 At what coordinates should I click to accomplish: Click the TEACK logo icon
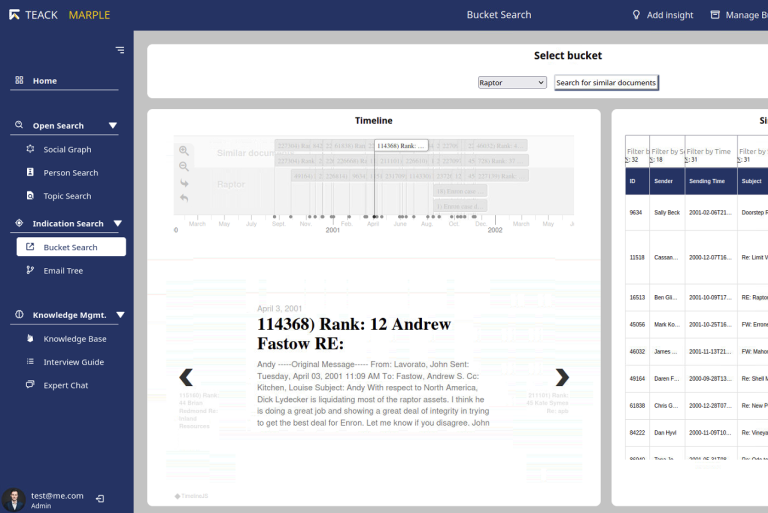pyautogui.click(x=14, y=15)
